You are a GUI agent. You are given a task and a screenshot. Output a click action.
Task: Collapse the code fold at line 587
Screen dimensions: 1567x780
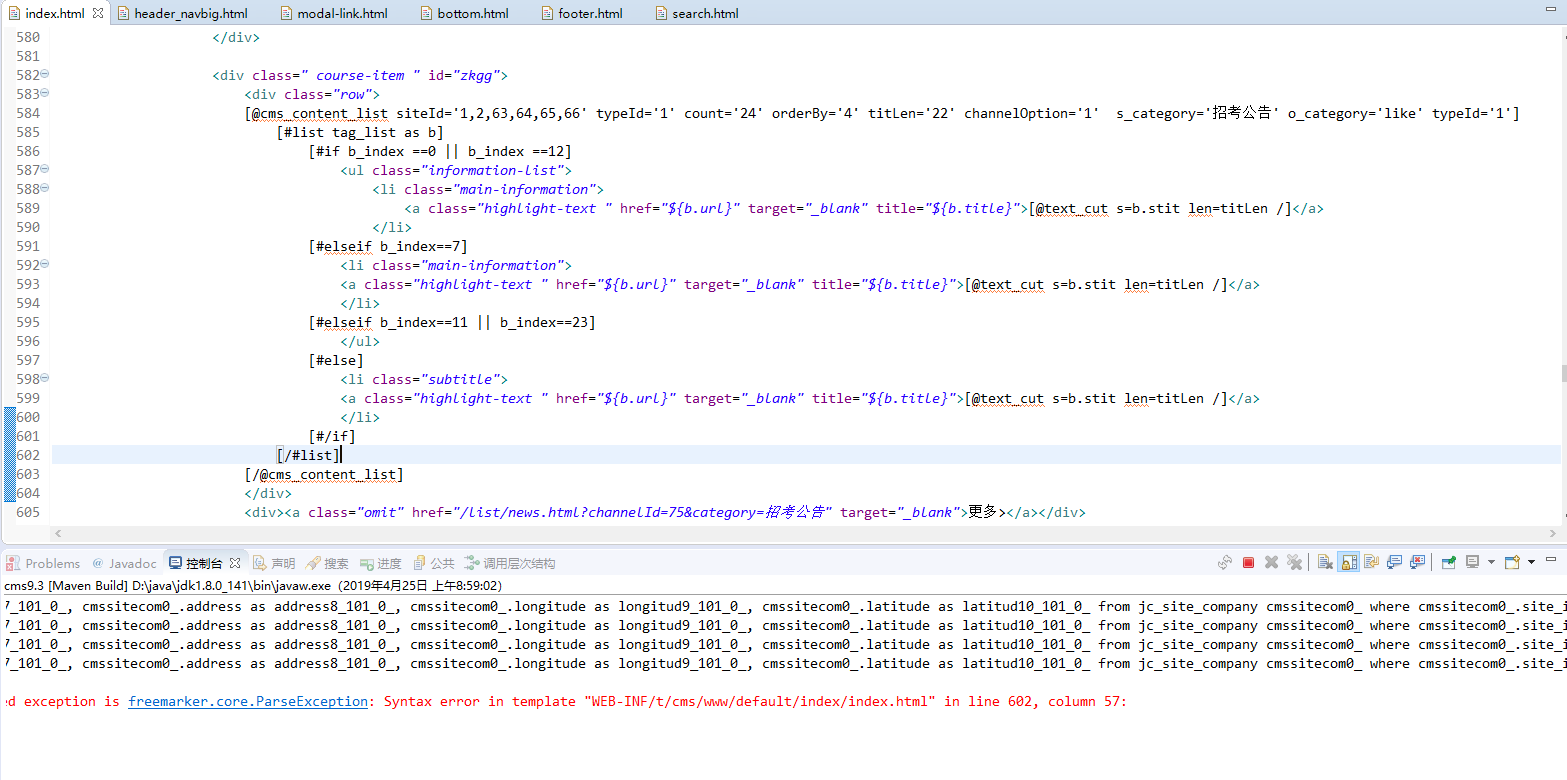(45, 170)
